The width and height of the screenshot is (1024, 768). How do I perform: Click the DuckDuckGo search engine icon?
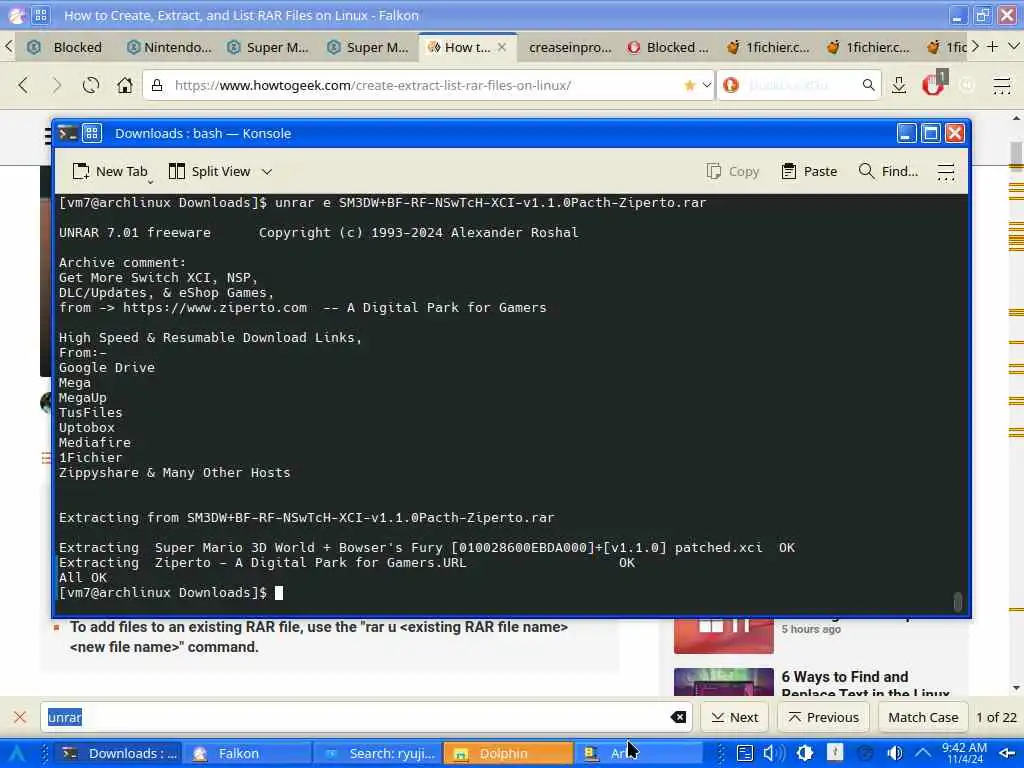pyautogui.click(x=731, y=85)
